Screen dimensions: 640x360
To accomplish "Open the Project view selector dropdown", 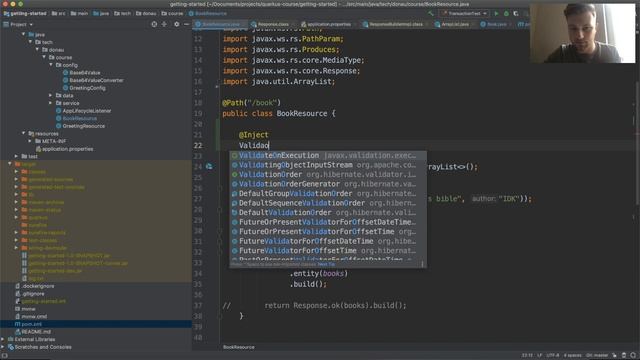I will [x=18, y=24].
